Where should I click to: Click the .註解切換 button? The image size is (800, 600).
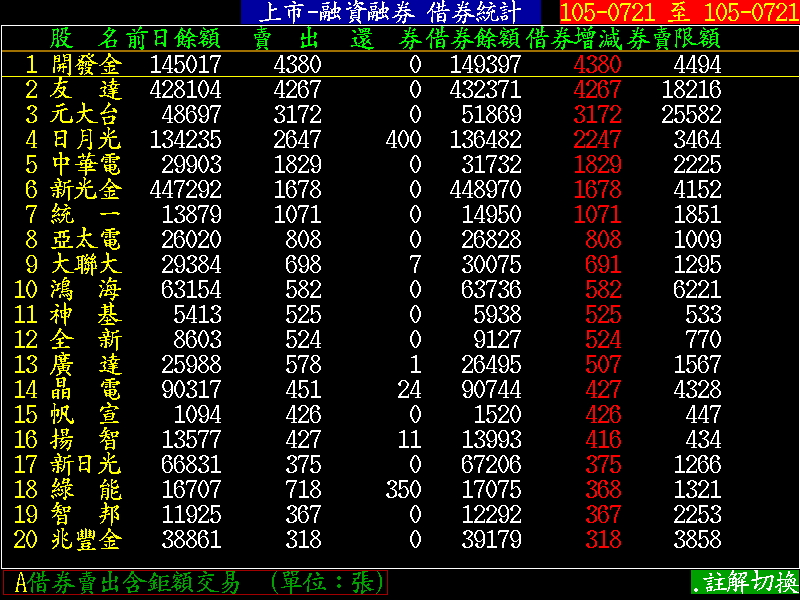744,582
